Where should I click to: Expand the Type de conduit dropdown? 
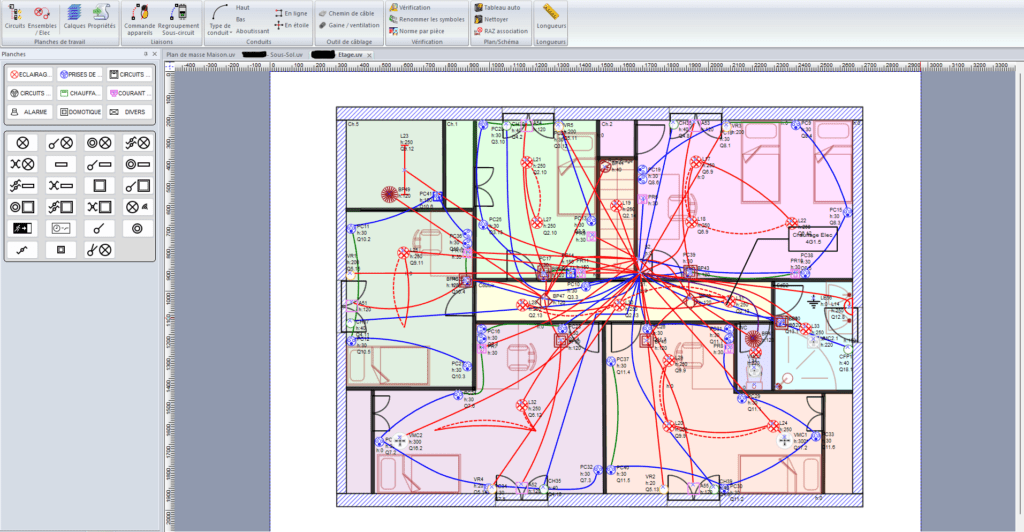tap(219, 21)
